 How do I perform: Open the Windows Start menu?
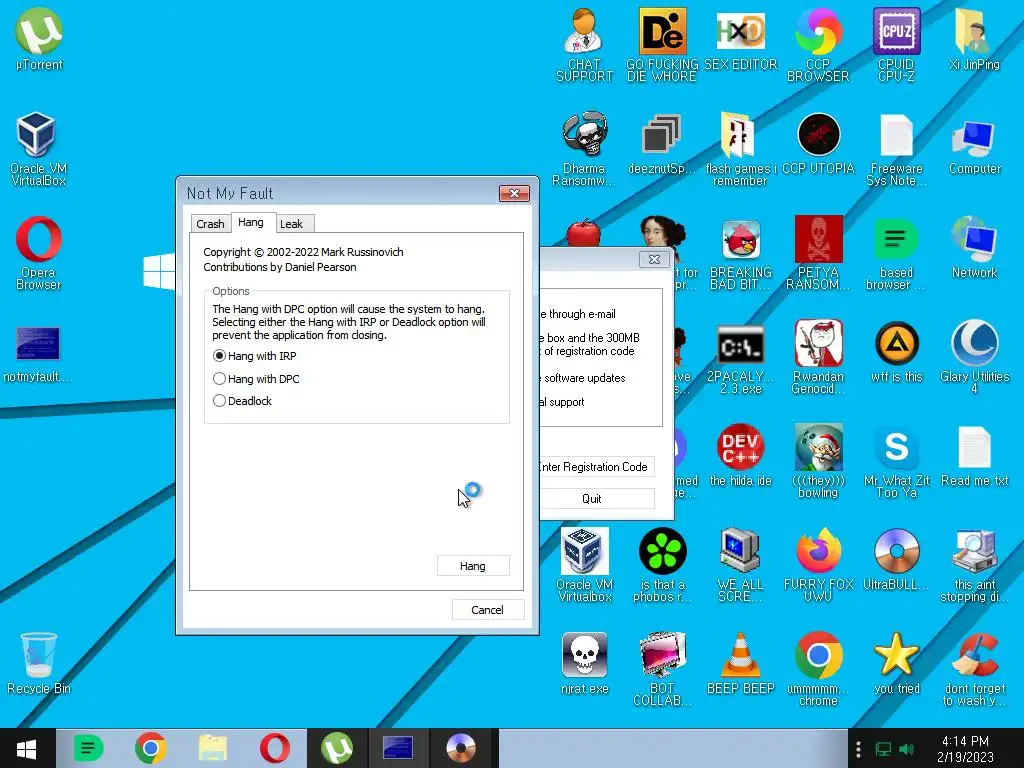click(x=26, y=748)
